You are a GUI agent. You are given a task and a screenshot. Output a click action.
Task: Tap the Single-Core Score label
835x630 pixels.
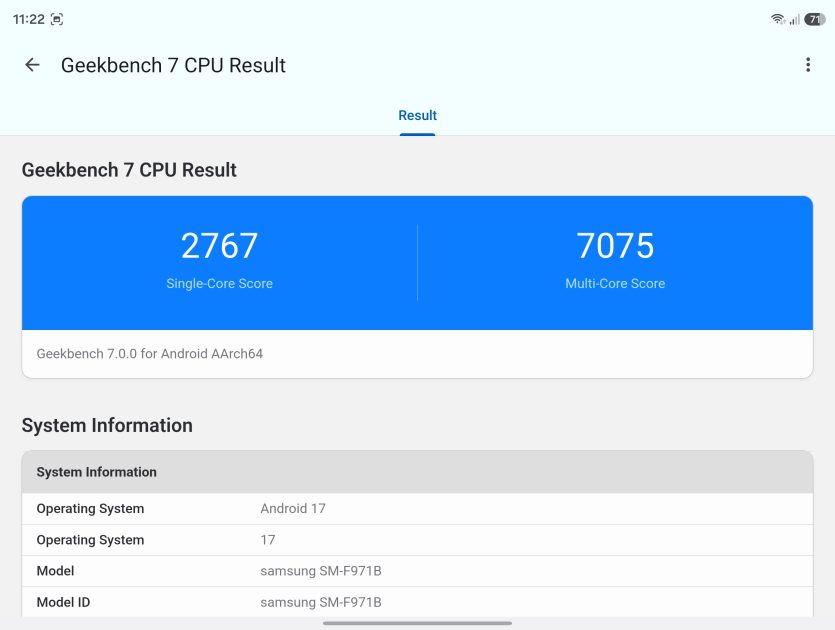(219, 283)
